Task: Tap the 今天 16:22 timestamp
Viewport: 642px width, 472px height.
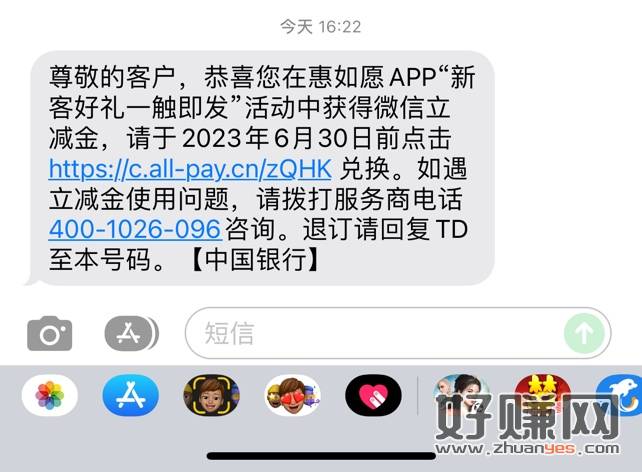Action: [x=321, y=27]
